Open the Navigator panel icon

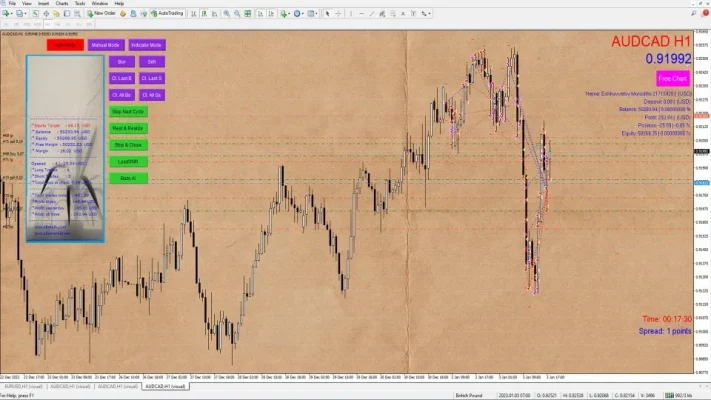click(56, 14)
